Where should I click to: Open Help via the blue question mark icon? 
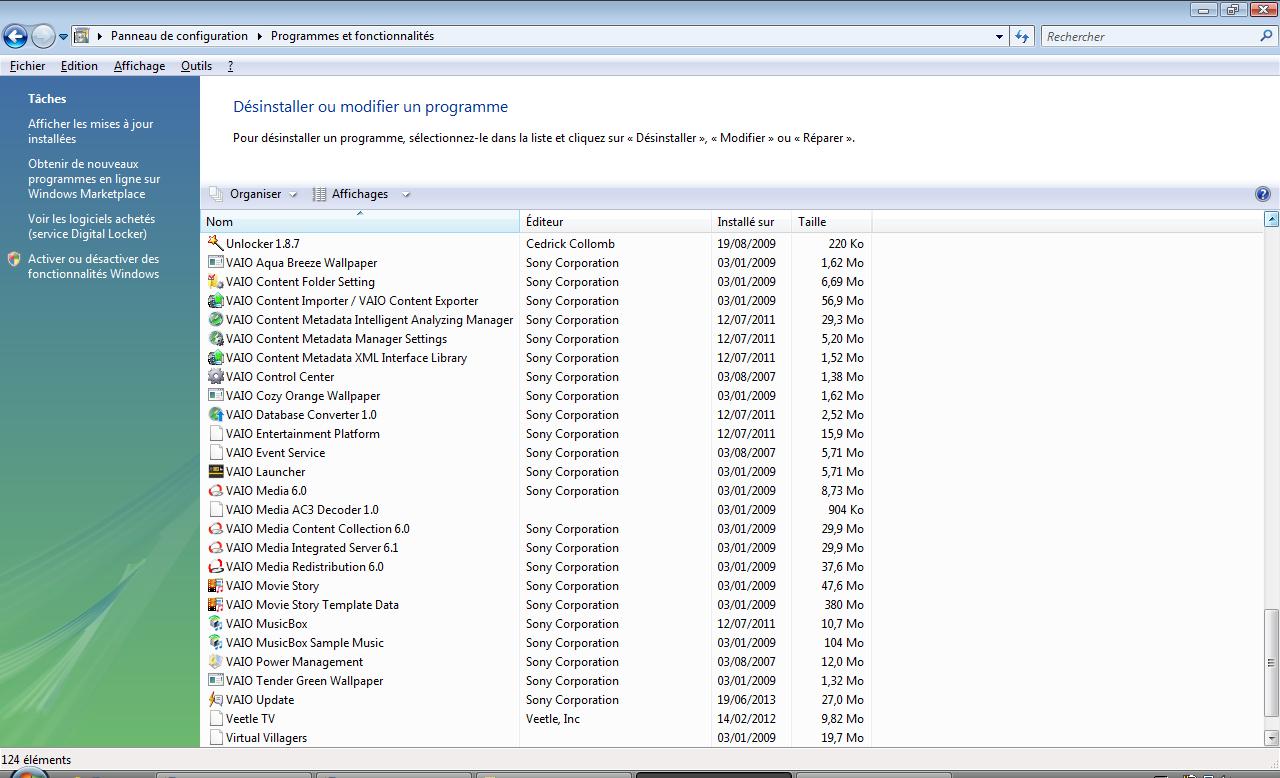1263,193
